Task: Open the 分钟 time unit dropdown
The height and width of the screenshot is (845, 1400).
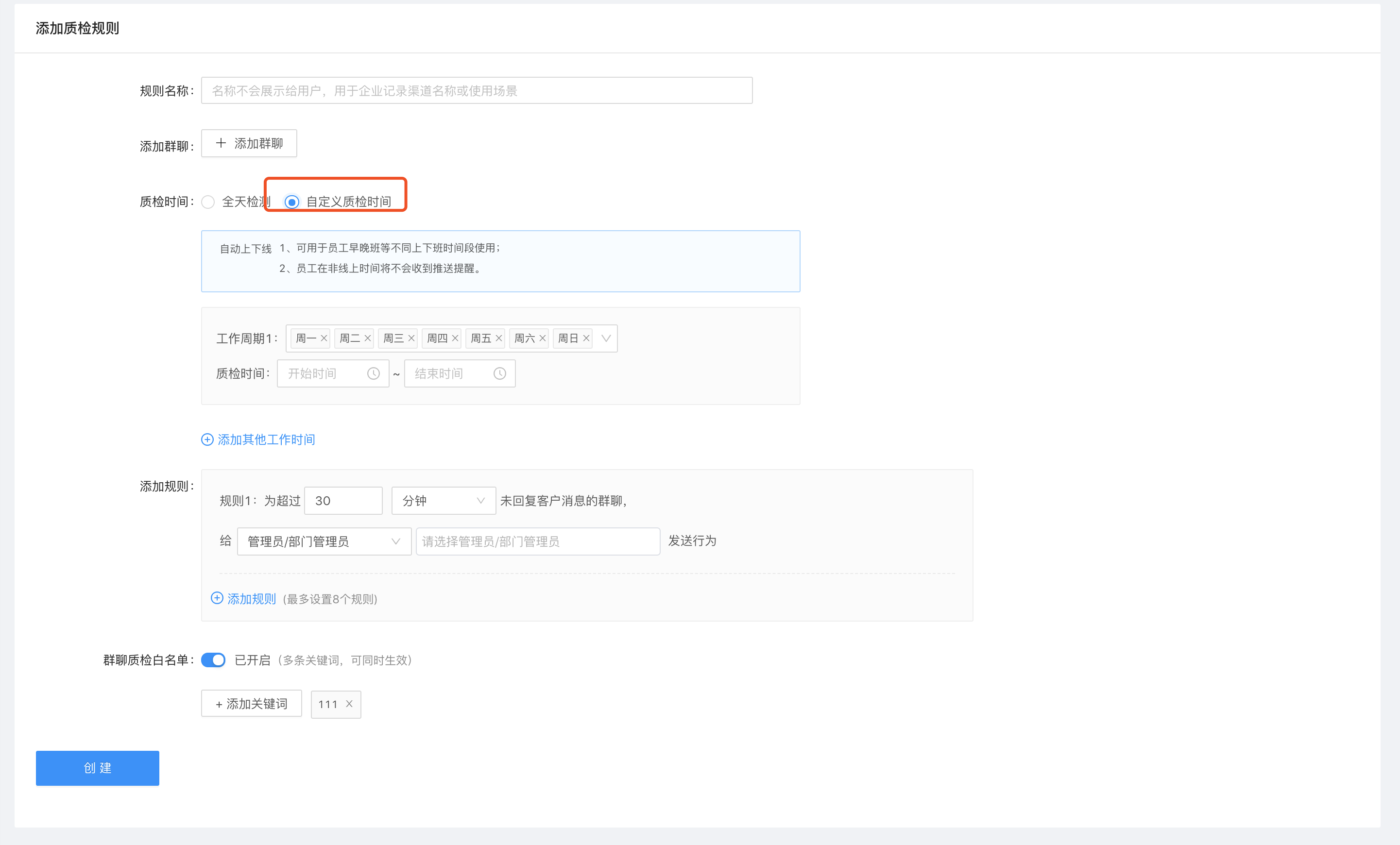Action: pyautogui.click(x=443, y=501)
